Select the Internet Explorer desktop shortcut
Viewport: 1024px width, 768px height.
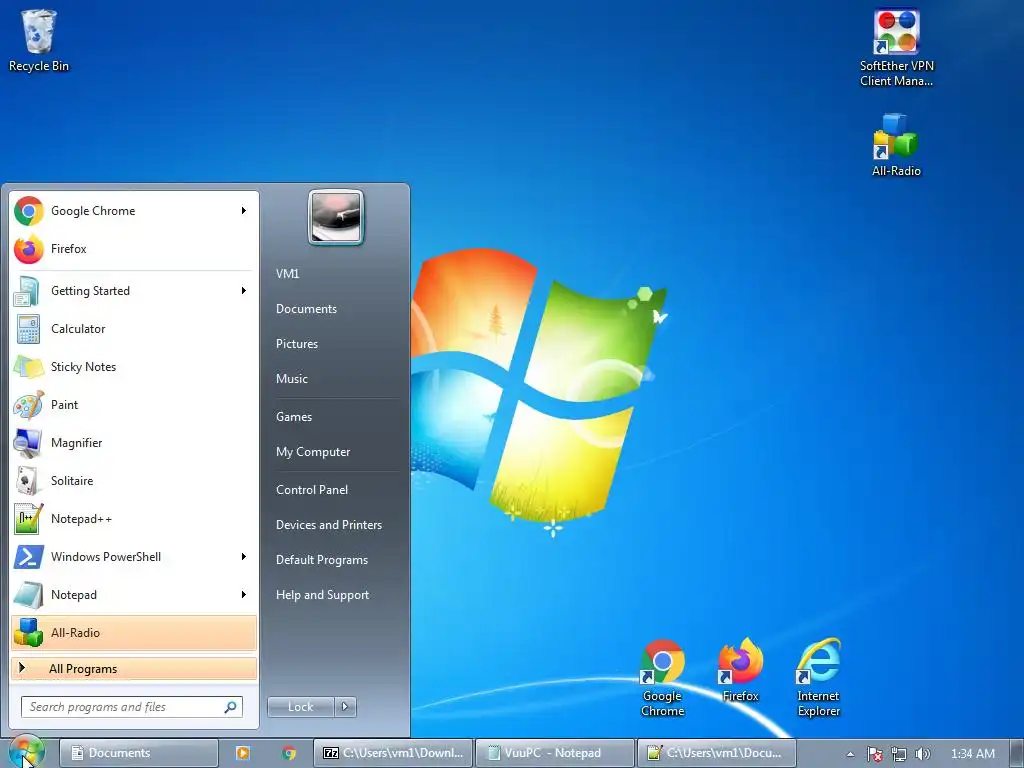(x=818, y=678)
